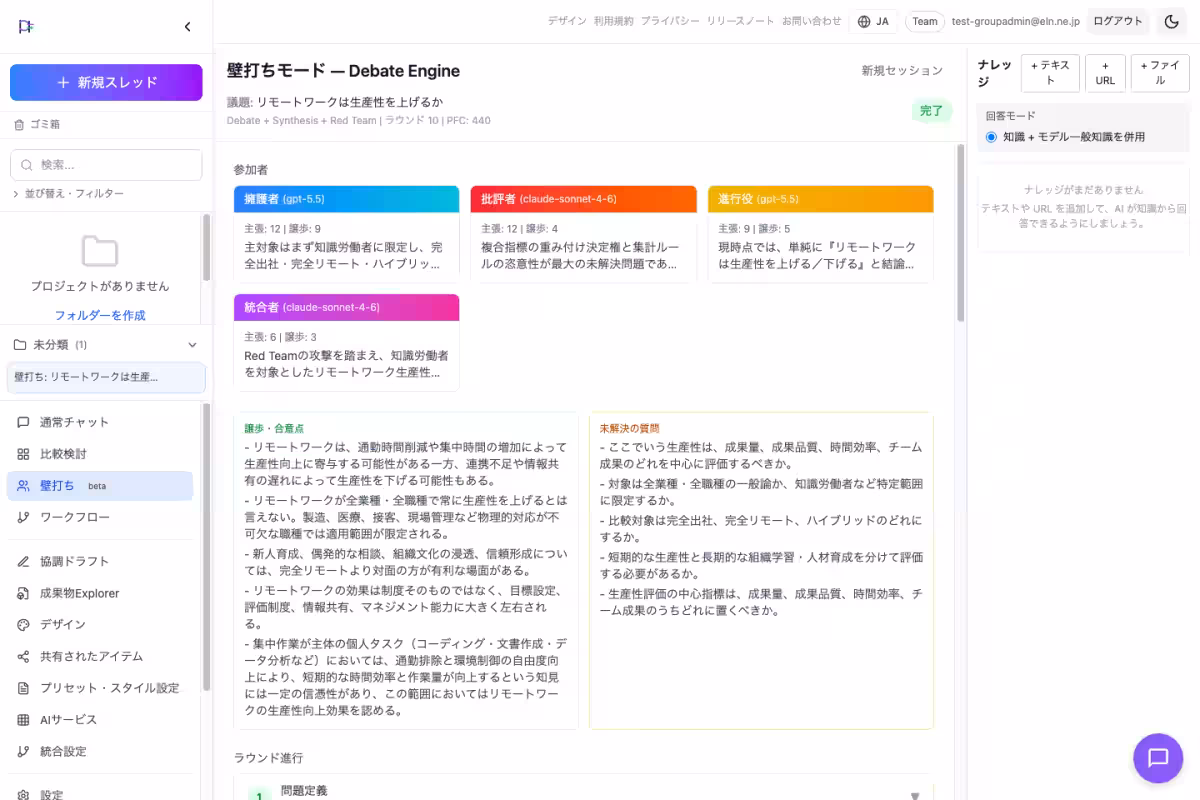
Task: Click 新規セッション button
Action: tap(902, 71)
